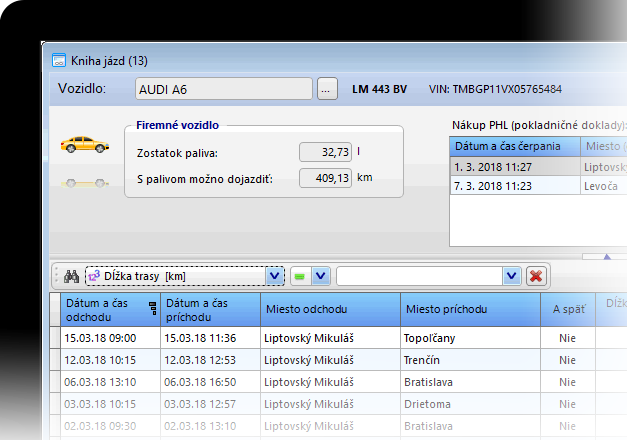Click the arrival time 15.03.18 11:36
Image resolution: width=627 pixels, height=440 pixels.
pyautogui.click(x=210, y=338)
